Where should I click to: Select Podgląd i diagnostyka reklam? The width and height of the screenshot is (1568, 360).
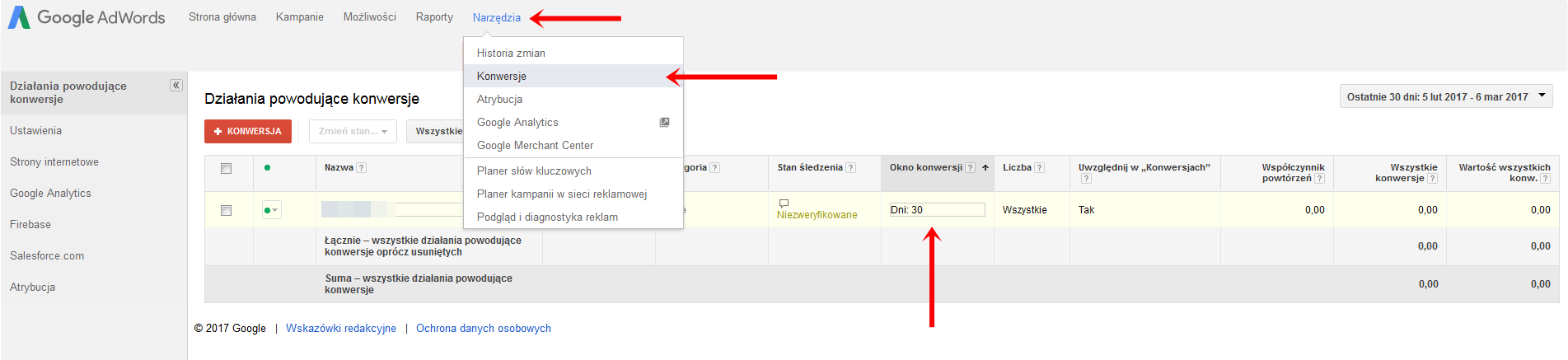coord(573,217)
